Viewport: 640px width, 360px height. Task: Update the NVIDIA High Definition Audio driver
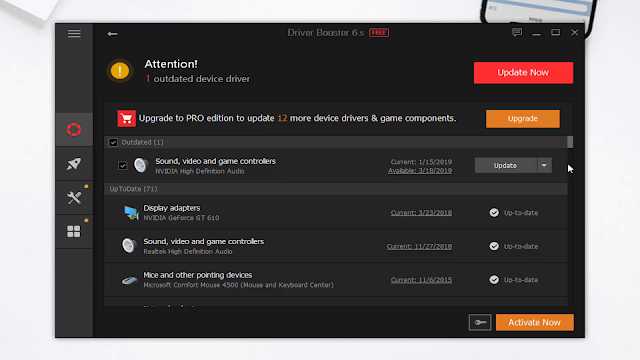(x=505, y=165)
